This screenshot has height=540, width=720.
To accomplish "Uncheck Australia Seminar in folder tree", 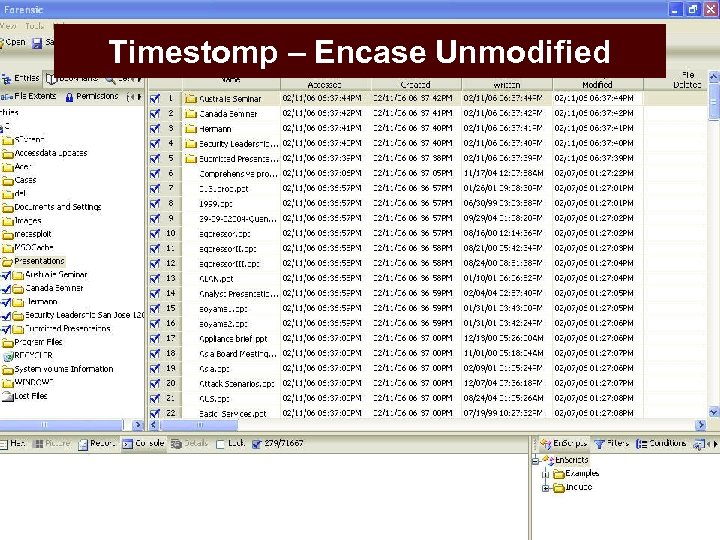I will coord(6,276).
